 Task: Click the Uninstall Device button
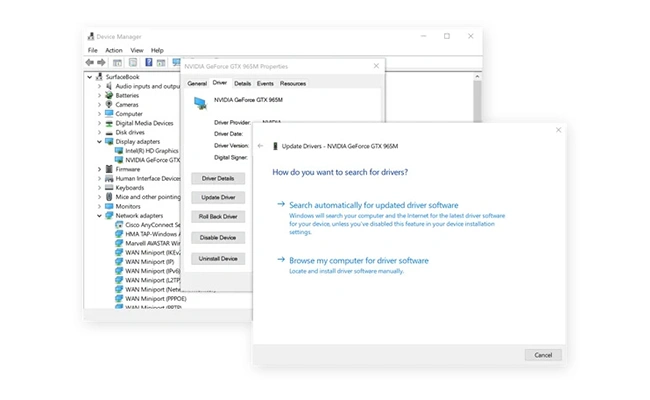pos(218,259)
